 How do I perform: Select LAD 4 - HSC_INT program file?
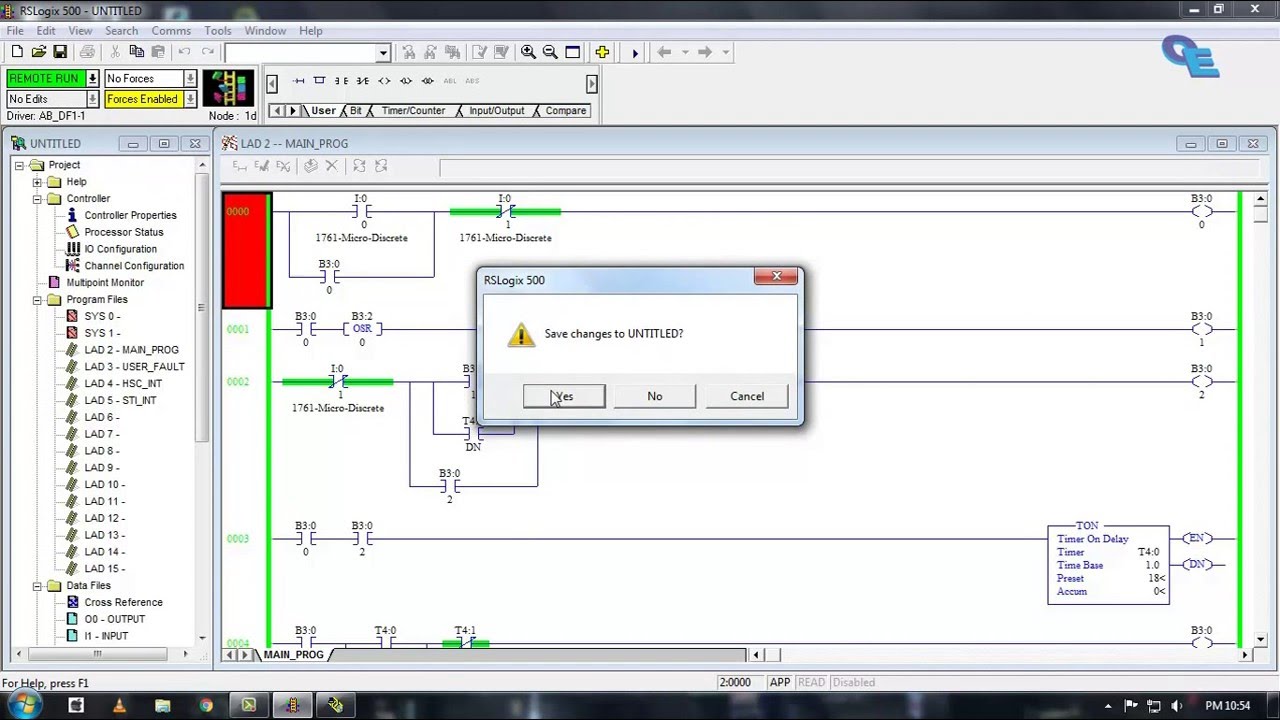point(123,384)
